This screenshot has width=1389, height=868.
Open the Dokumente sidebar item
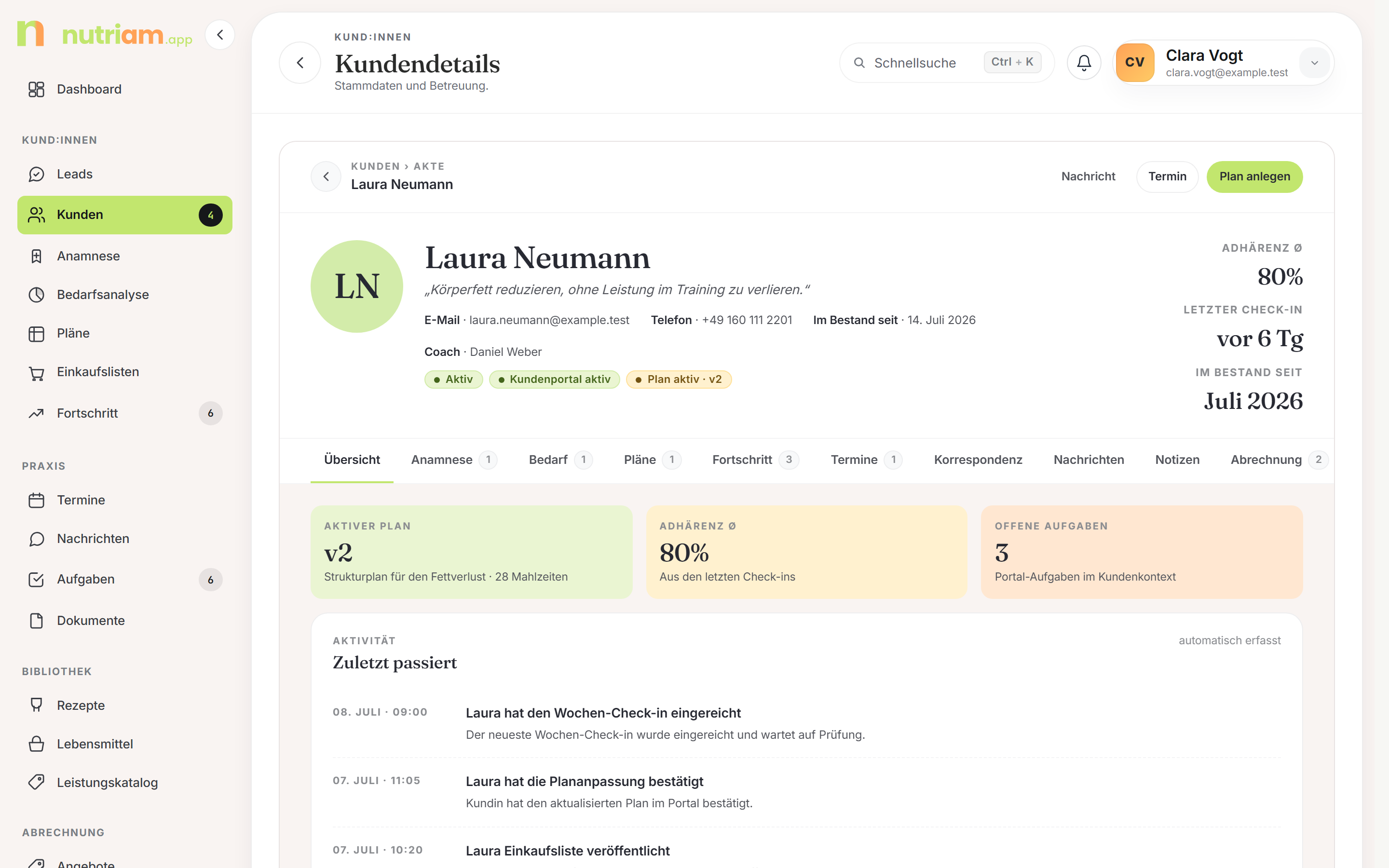click(124, 621)
